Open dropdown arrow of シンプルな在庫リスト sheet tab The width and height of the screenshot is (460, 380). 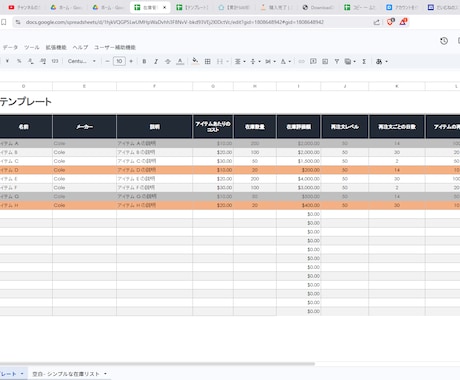105,374
